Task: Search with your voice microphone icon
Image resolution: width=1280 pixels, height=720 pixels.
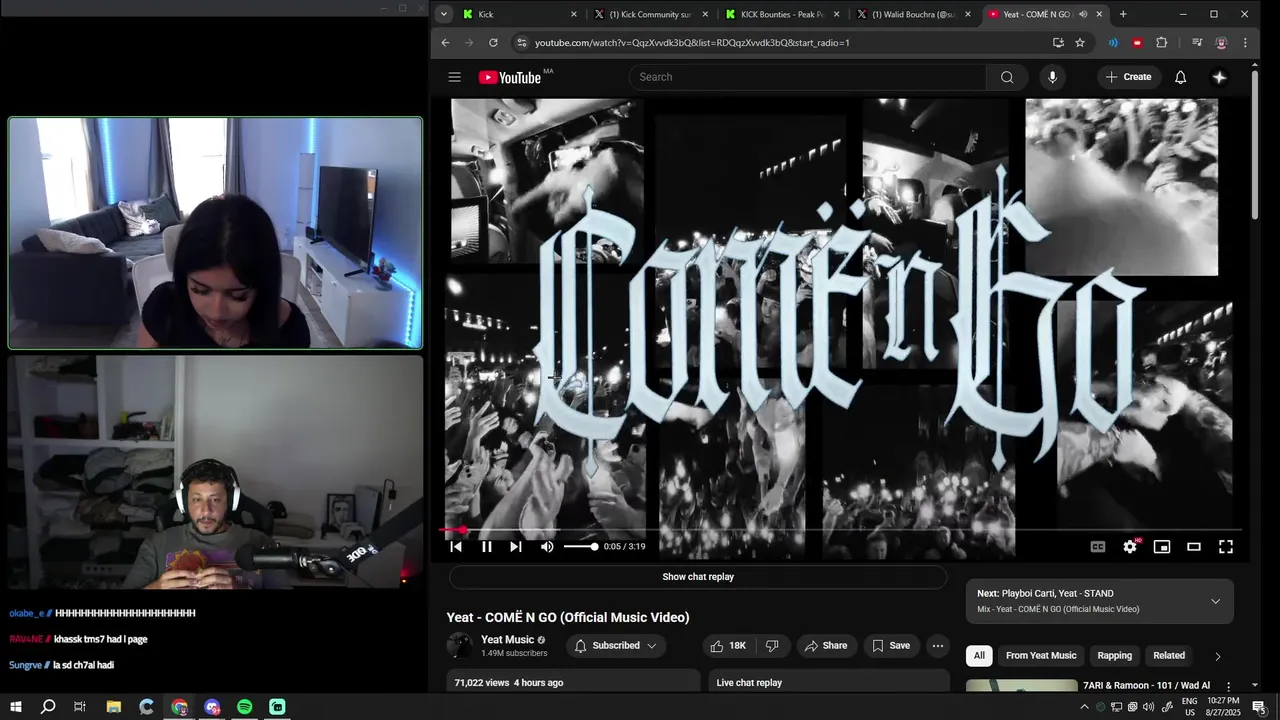Action: tap(1052, 77)
